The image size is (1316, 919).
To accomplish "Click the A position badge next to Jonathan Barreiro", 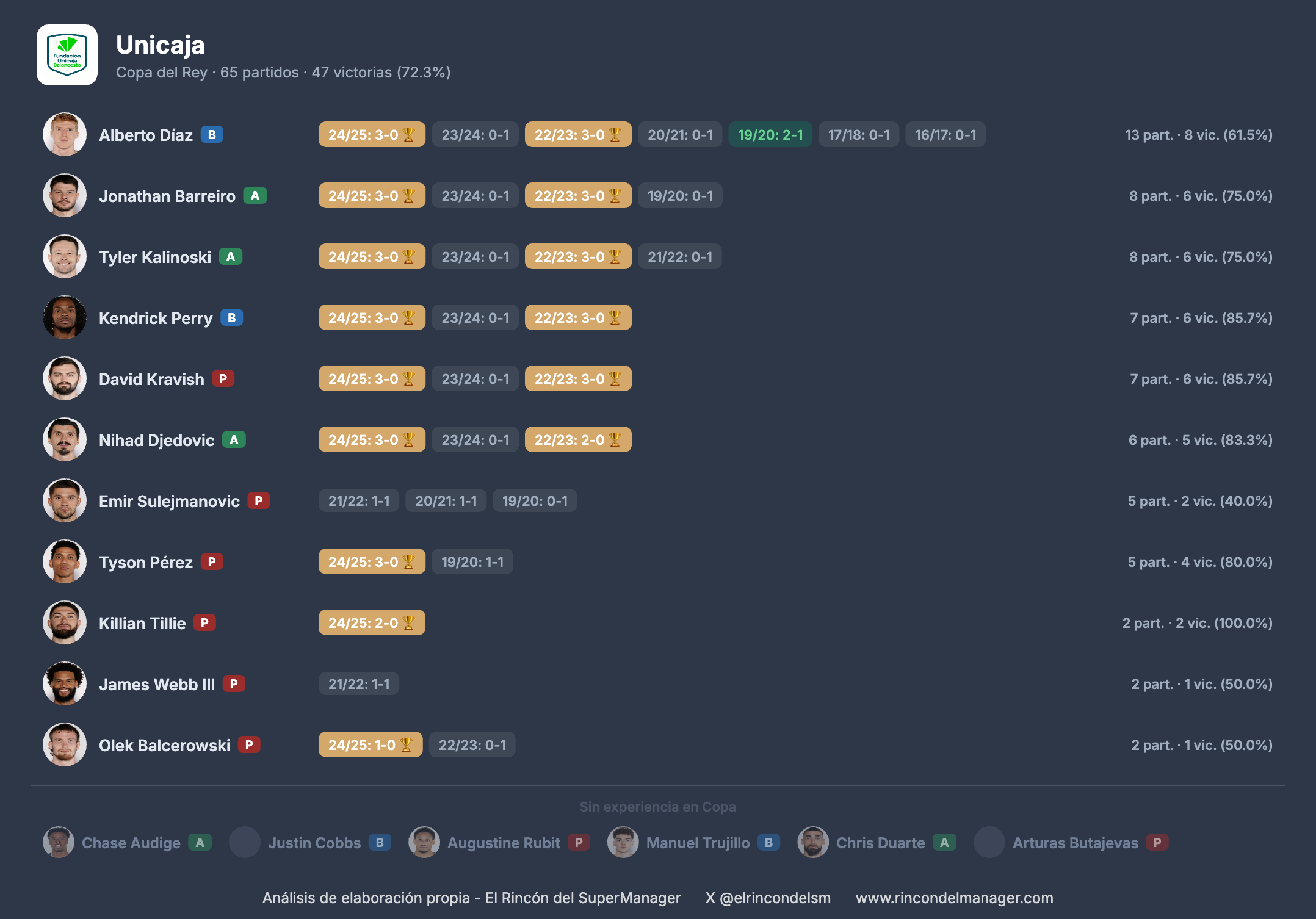I will pos(255,195).
